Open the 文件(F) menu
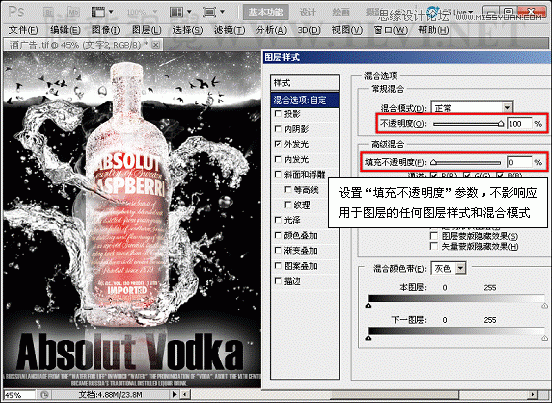552x403 pixels. (x=24, y=30)
